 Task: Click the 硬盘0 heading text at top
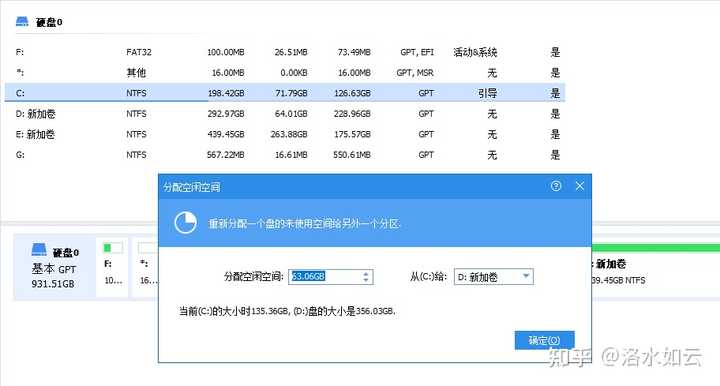click(50, 22)
